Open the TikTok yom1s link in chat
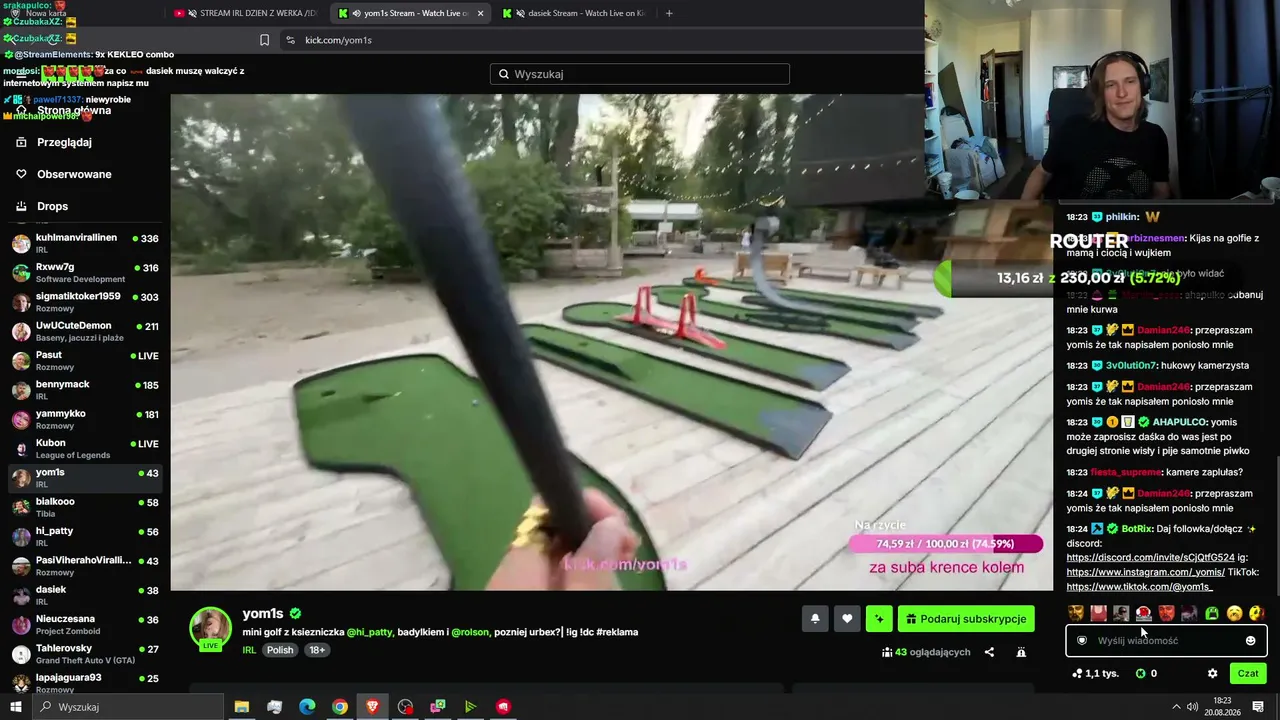 tap(1139, 587)
